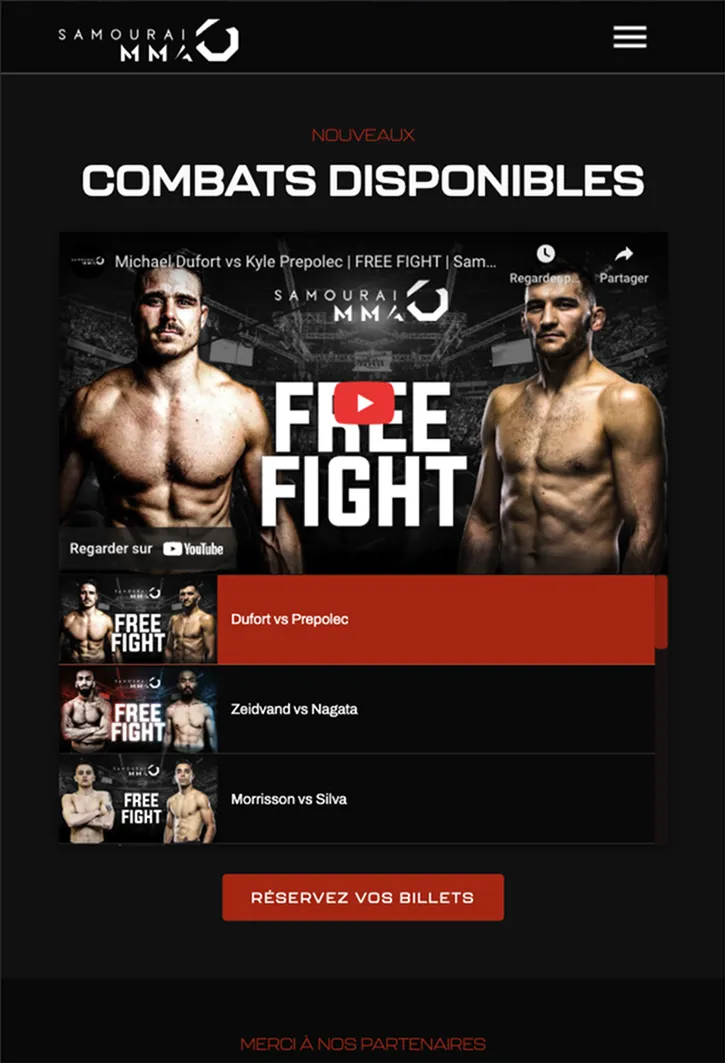Select Dufort vs Prepolec thumbnail

(138, 620)
